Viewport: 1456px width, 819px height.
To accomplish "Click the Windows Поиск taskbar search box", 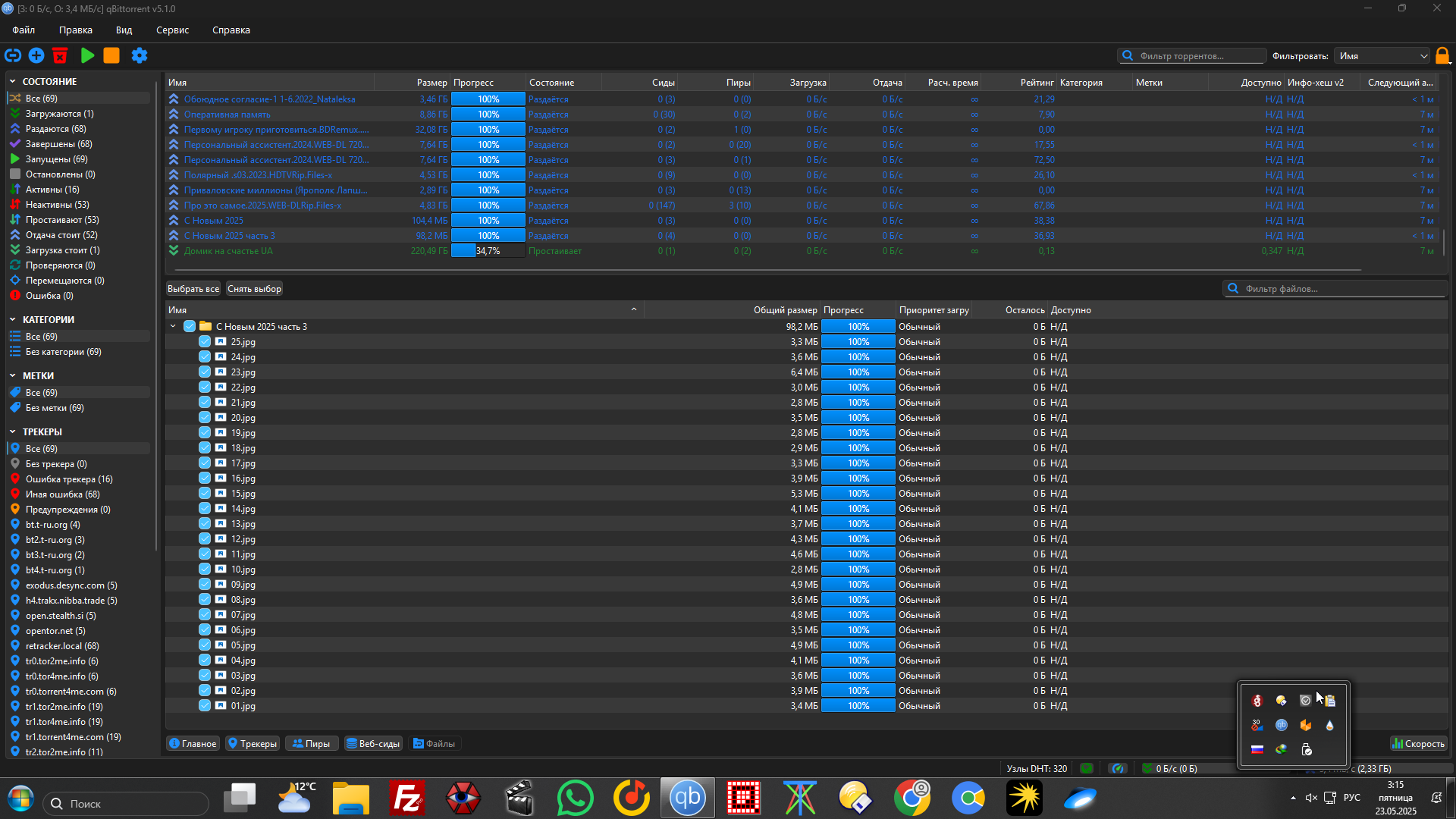I will (x=127, y=803).
